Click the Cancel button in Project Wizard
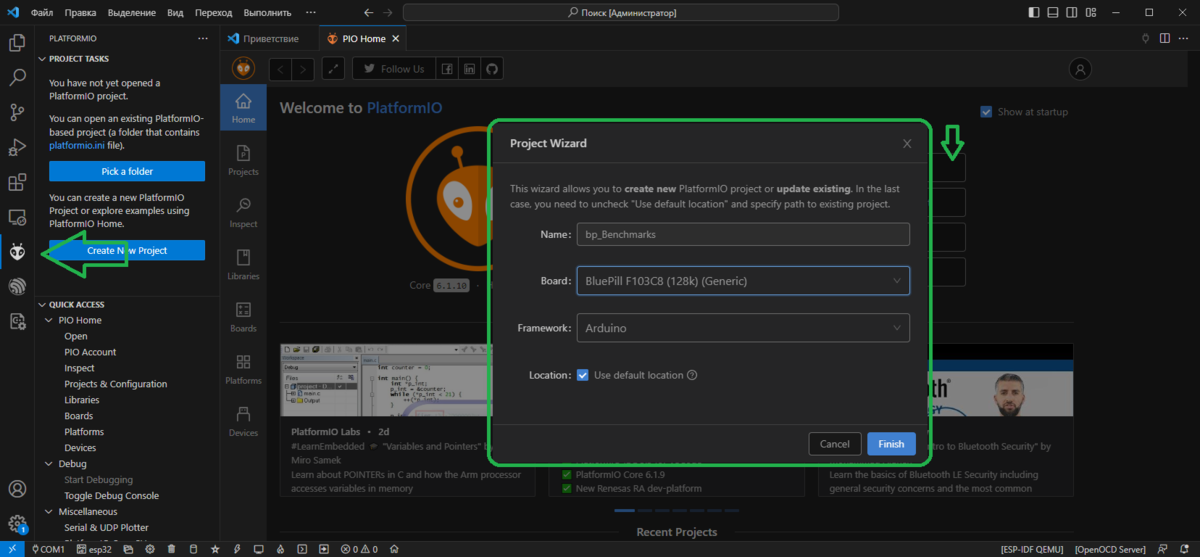 click(x=835, y=444)
